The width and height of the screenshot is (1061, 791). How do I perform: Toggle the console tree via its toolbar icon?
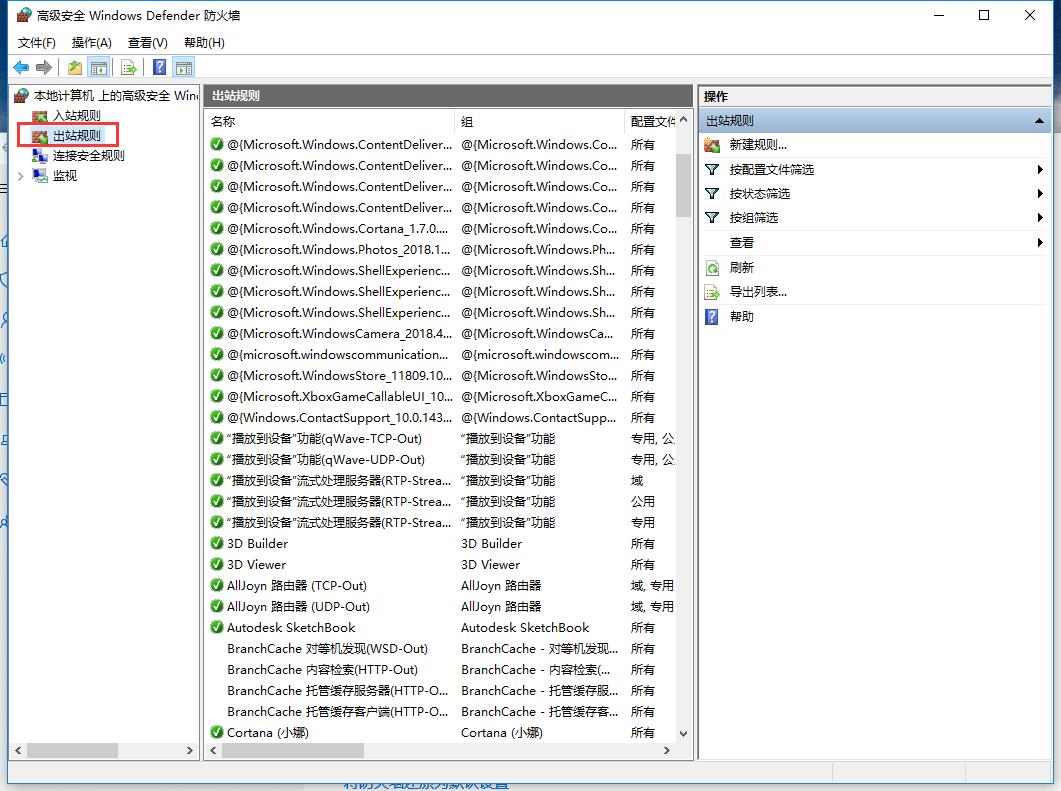[99, 68]
